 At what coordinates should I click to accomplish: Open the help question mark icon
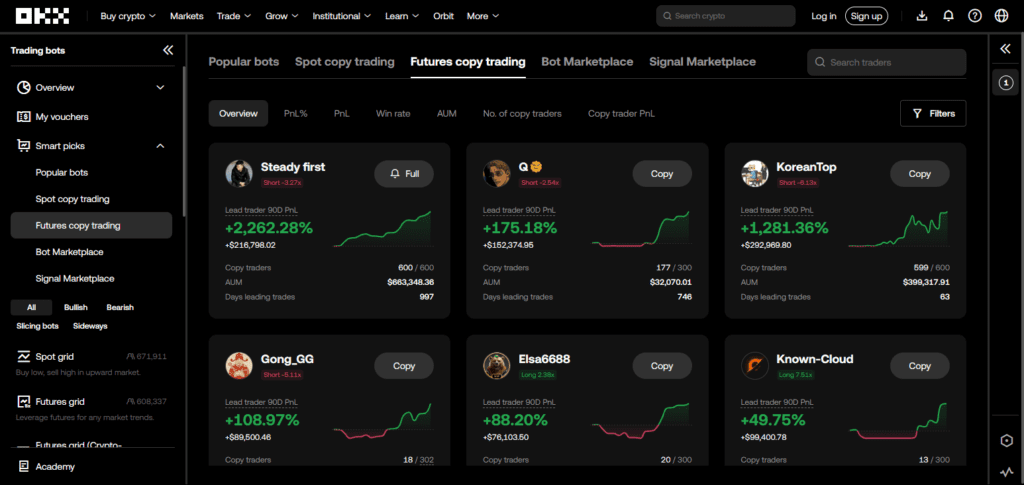coord(975,16)
